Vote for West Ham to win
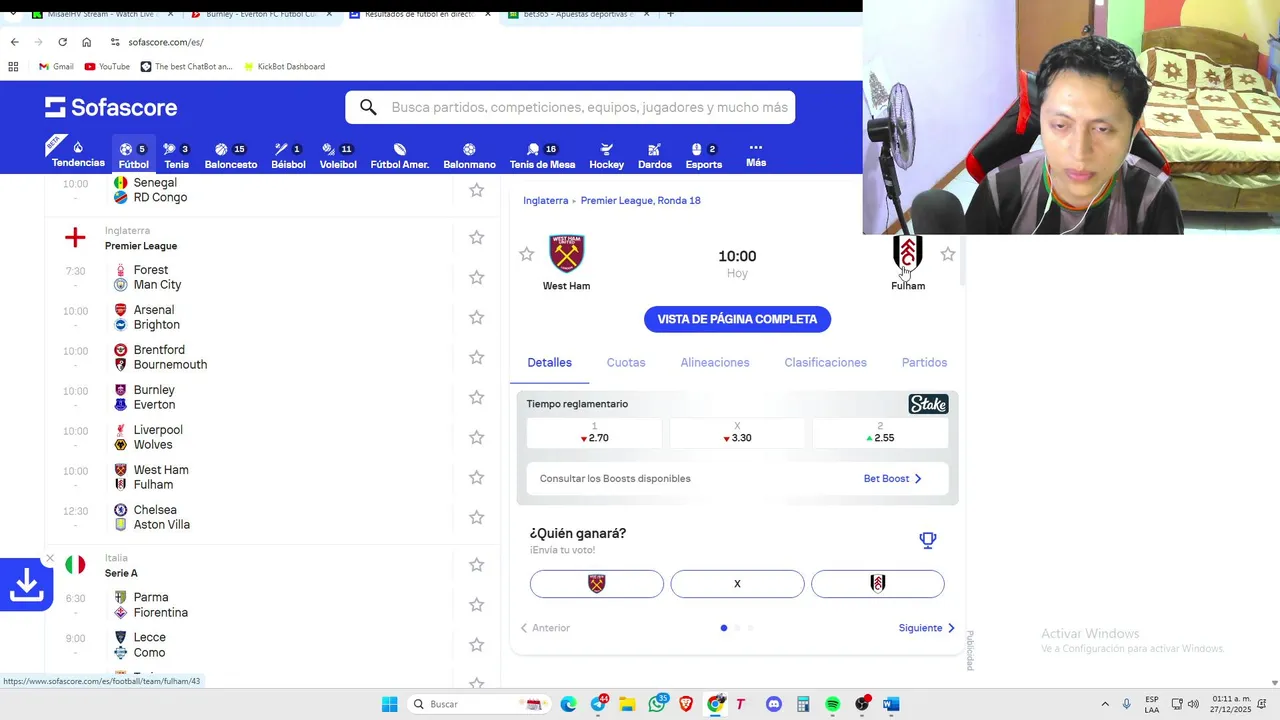Screen dimensions: 1280x720 (x=597, y=584)
